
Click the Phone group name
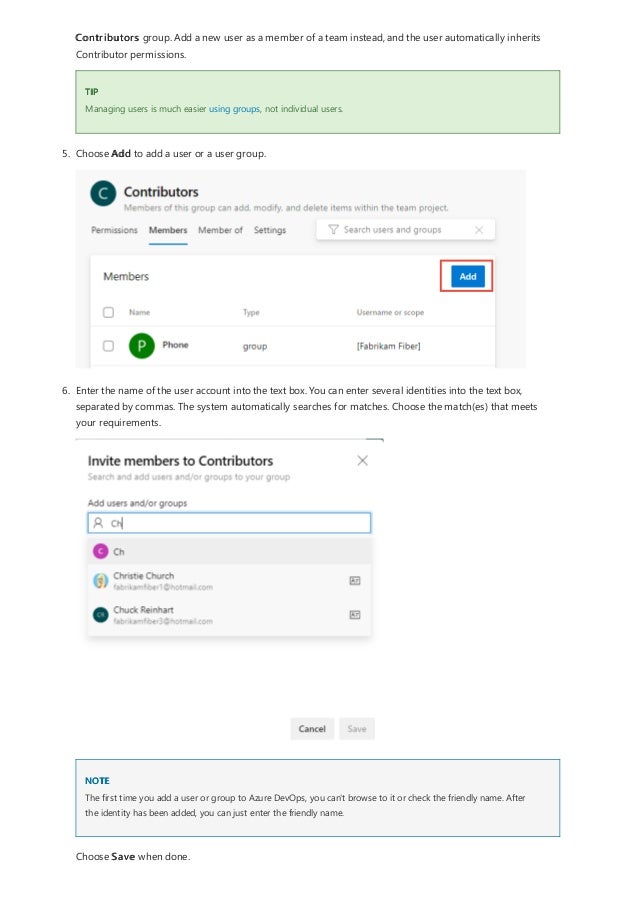click(175, 344)
